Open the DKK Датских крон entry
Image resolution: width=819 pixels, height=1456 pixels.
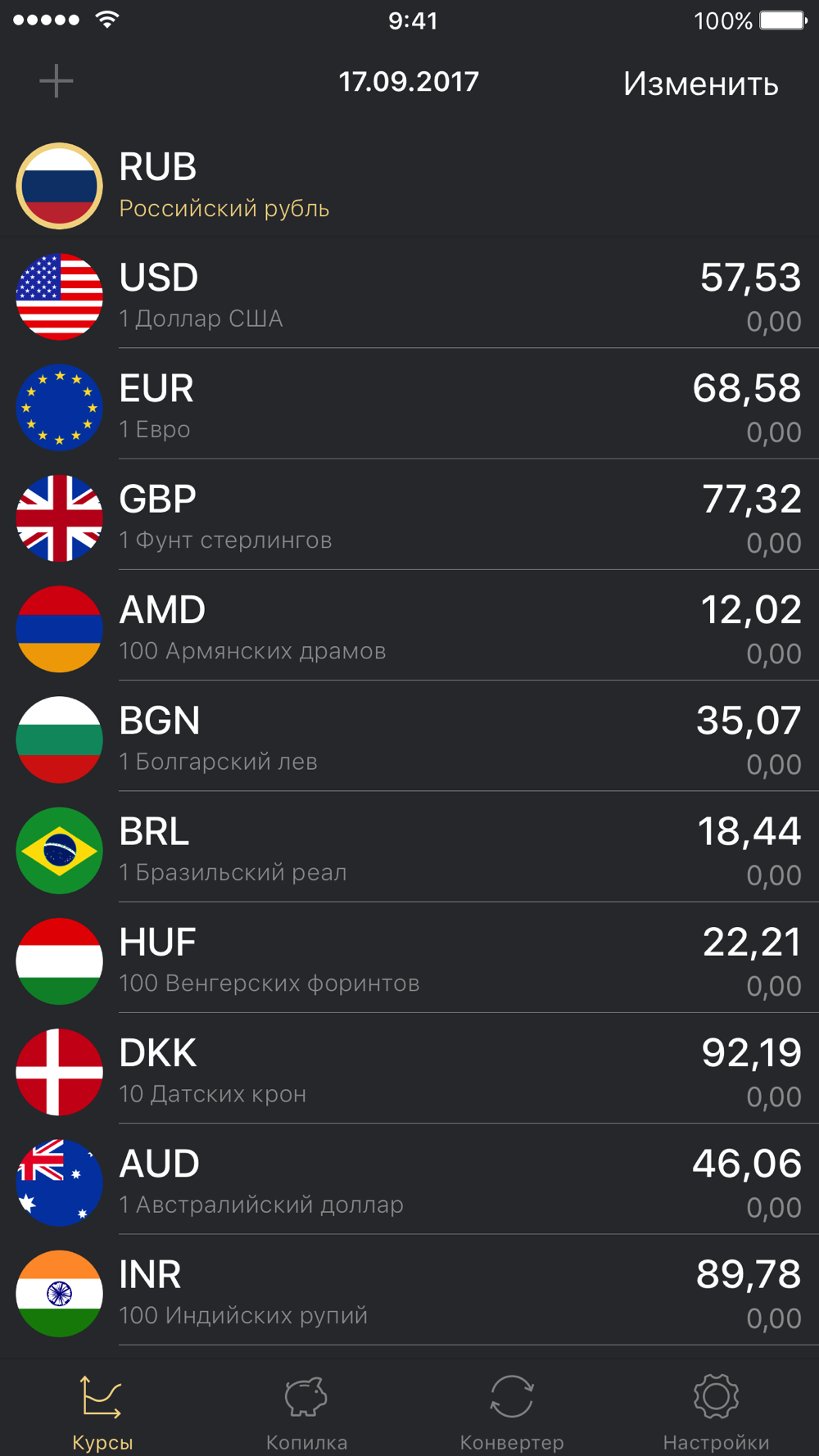(x=409, y=1071)
